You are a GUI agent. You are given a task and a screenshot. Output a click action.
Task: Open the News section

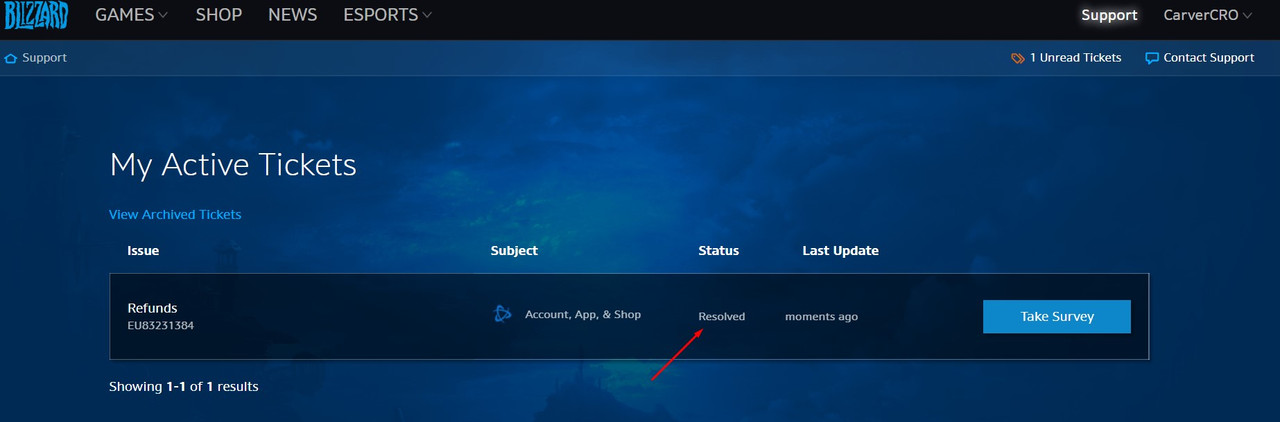[293, 15]
